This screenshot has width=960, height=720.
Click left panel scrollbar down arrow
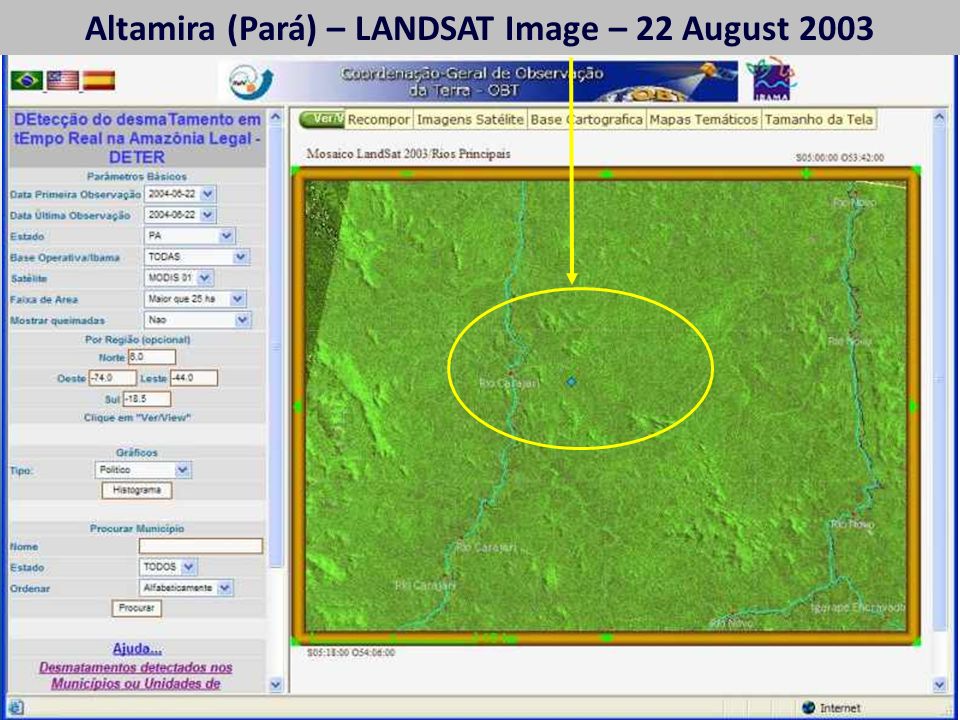276,684
